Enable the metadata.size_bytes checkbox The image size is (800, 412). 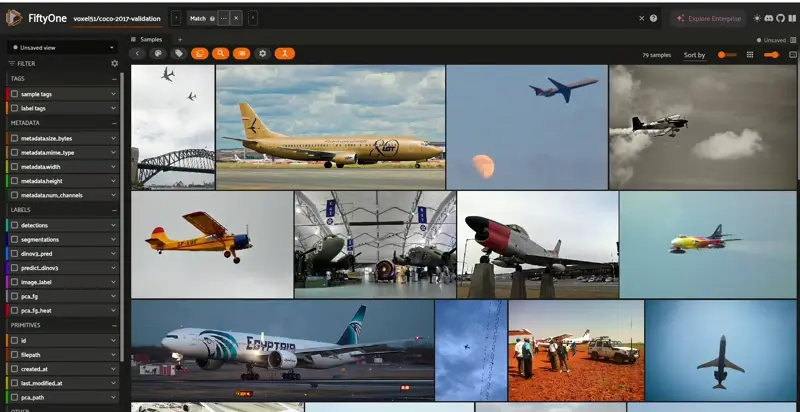pyautogui.click(x=15, y=138)
